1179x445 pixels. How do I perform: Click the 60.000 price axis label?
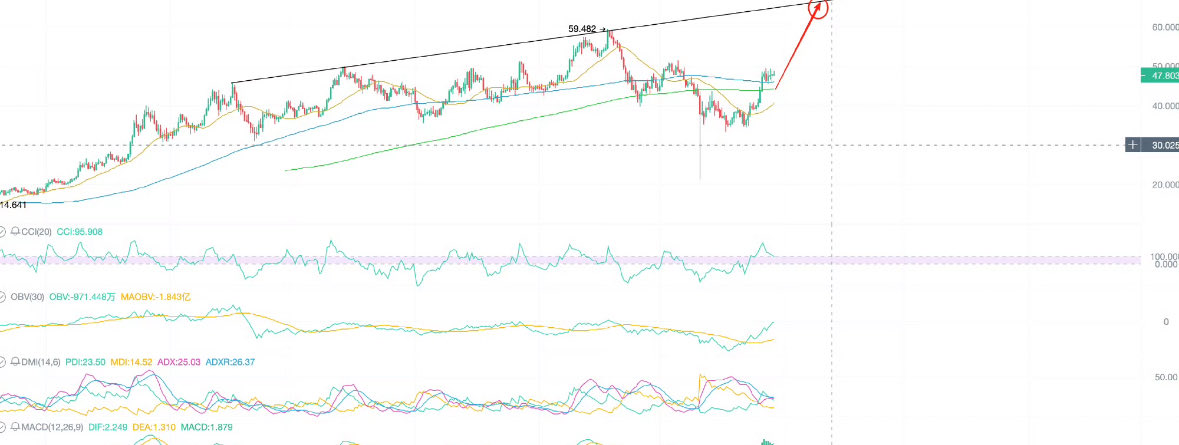(x=1165, y=27)
